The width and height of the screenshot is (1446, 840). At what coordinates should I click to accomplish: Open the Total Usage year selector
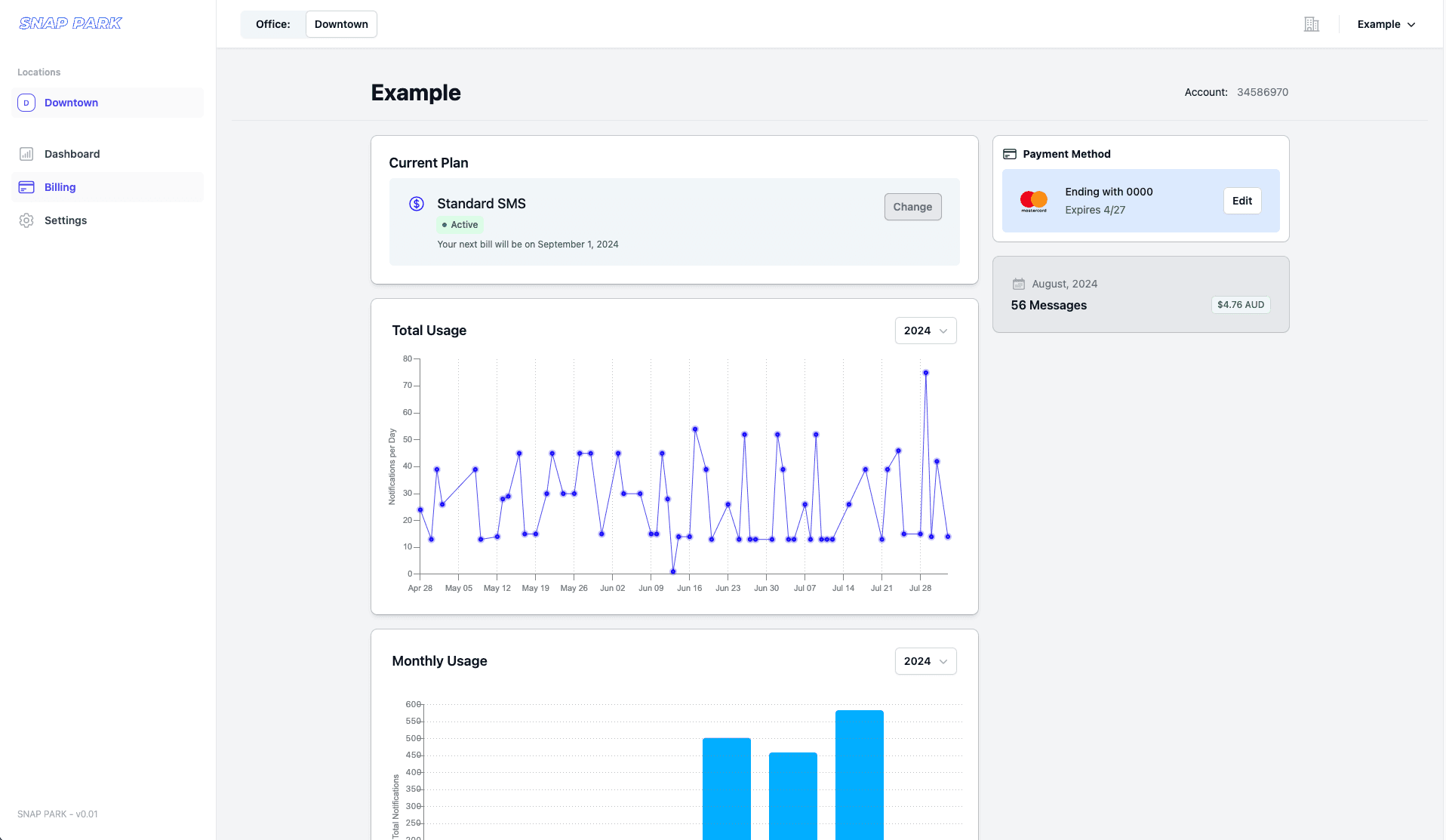click(926, 331)
